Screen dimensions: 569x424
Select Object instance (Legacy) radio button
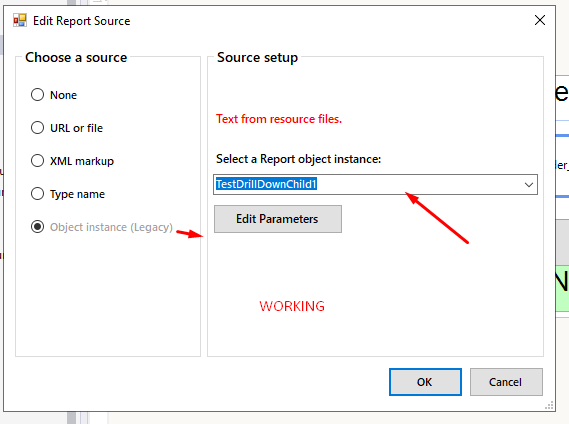(37, 227)
